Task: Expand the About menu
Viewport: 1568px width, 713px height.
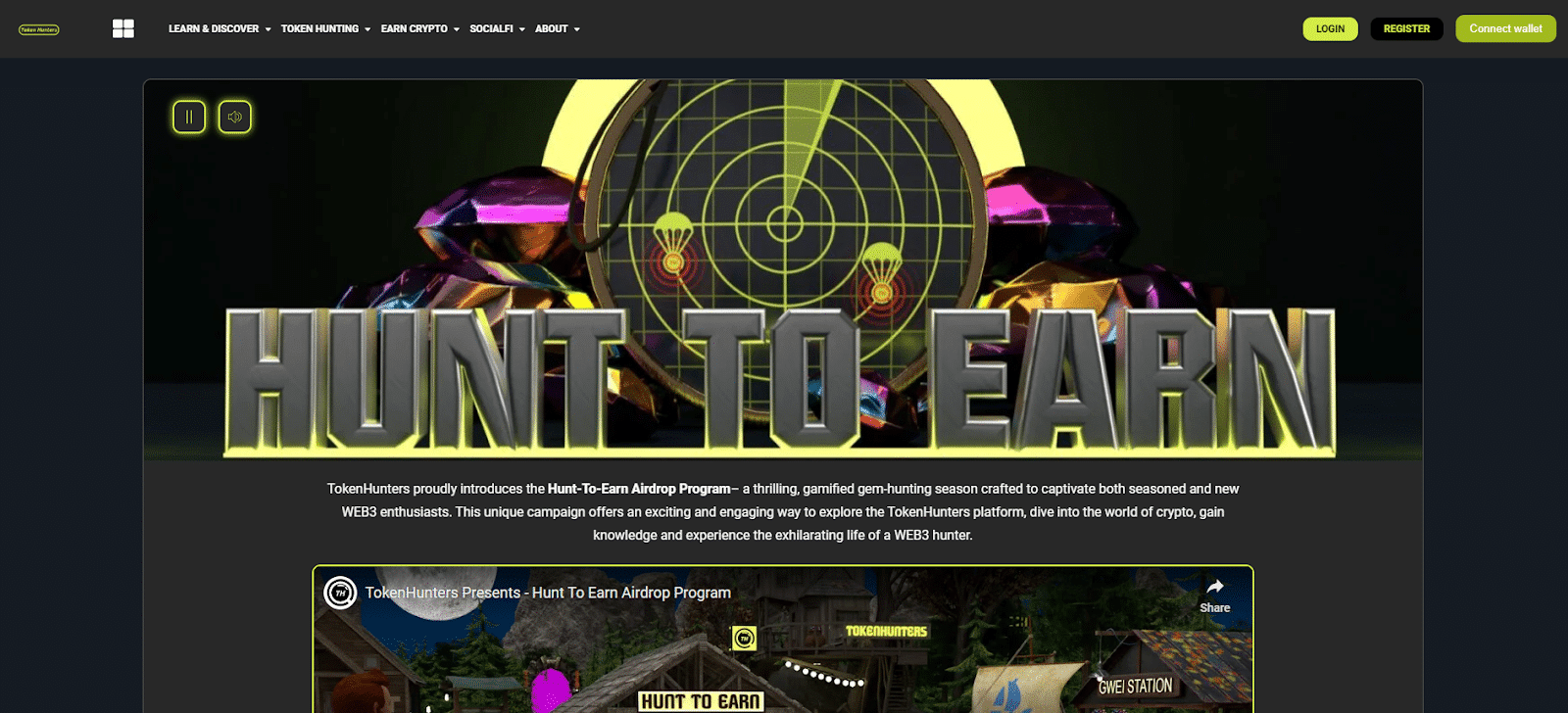Action: (x=557, y=29)
